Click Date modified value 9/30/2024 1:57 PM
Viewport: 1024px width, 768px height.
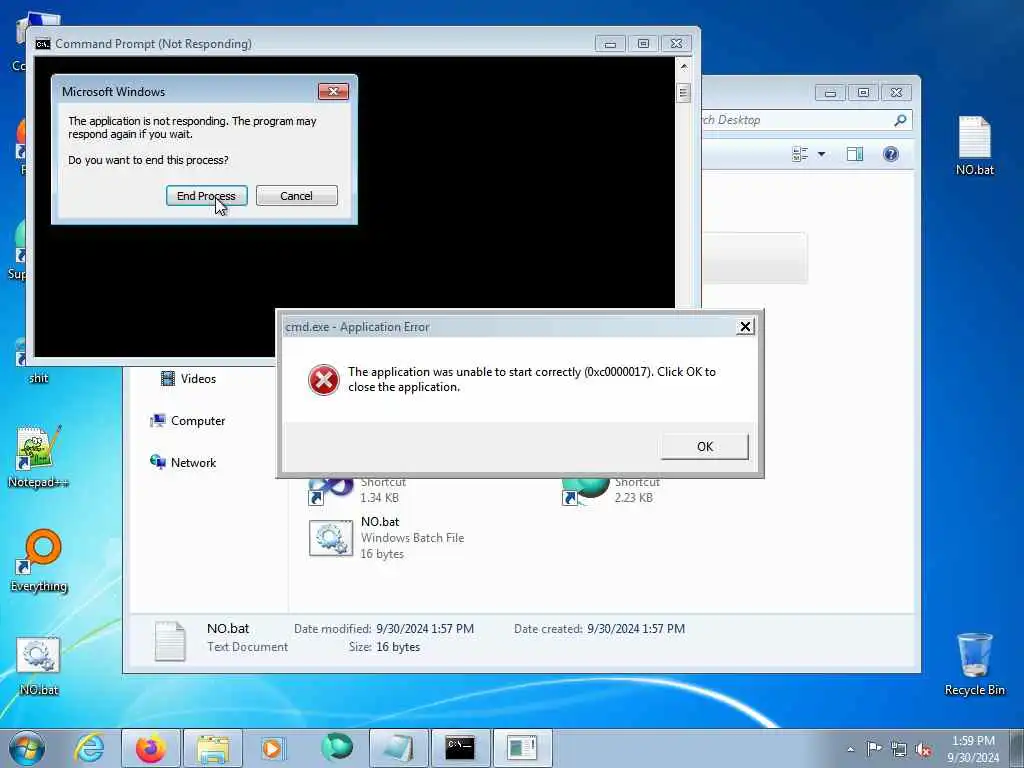click(x=425, y=628)
